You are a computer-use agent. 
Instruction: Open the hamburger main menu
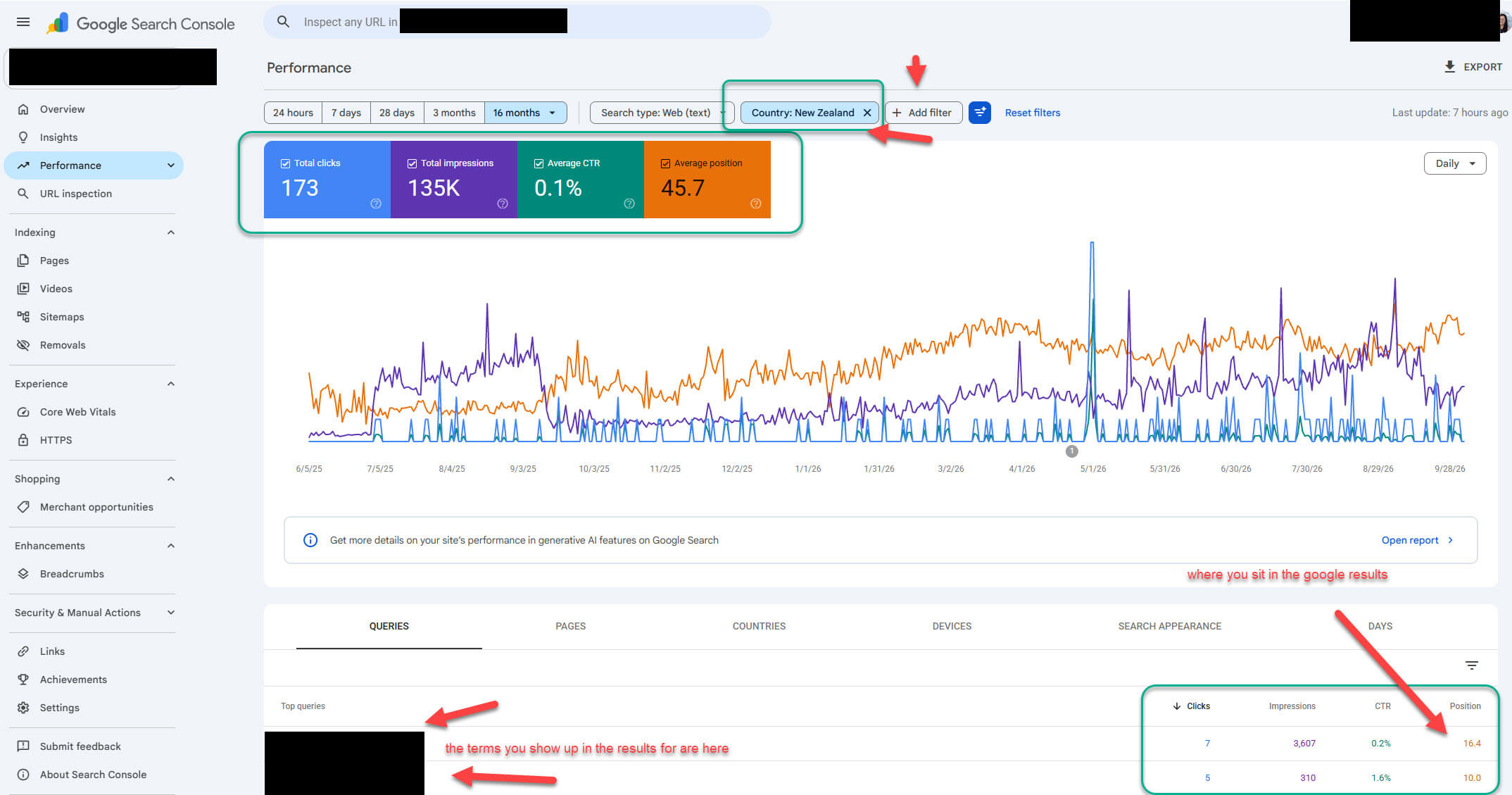coord(23,22)
